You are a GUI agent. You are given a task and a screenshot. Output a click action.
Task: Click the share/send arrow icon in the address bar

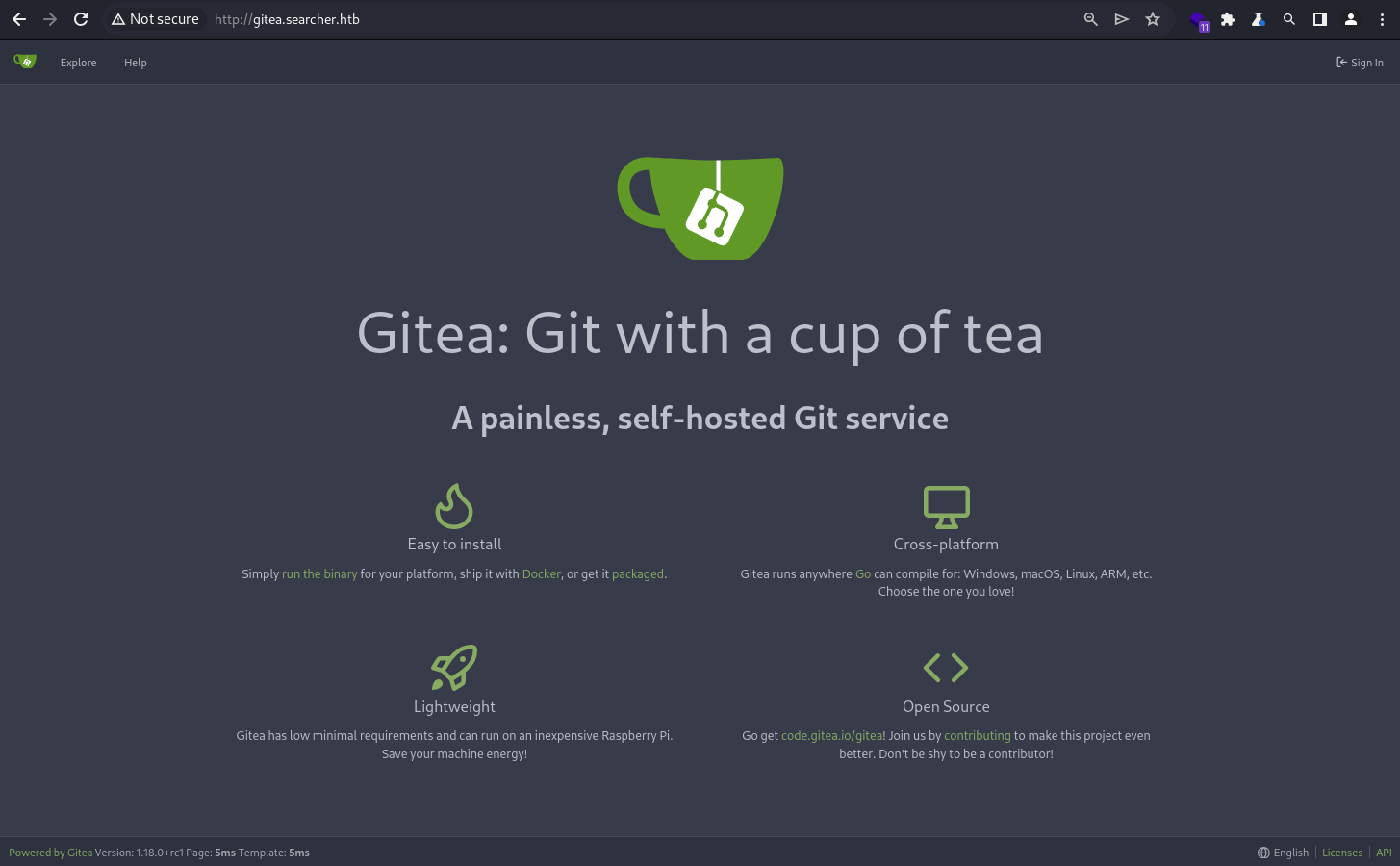pyautogui.click(x=1122, y=19)
